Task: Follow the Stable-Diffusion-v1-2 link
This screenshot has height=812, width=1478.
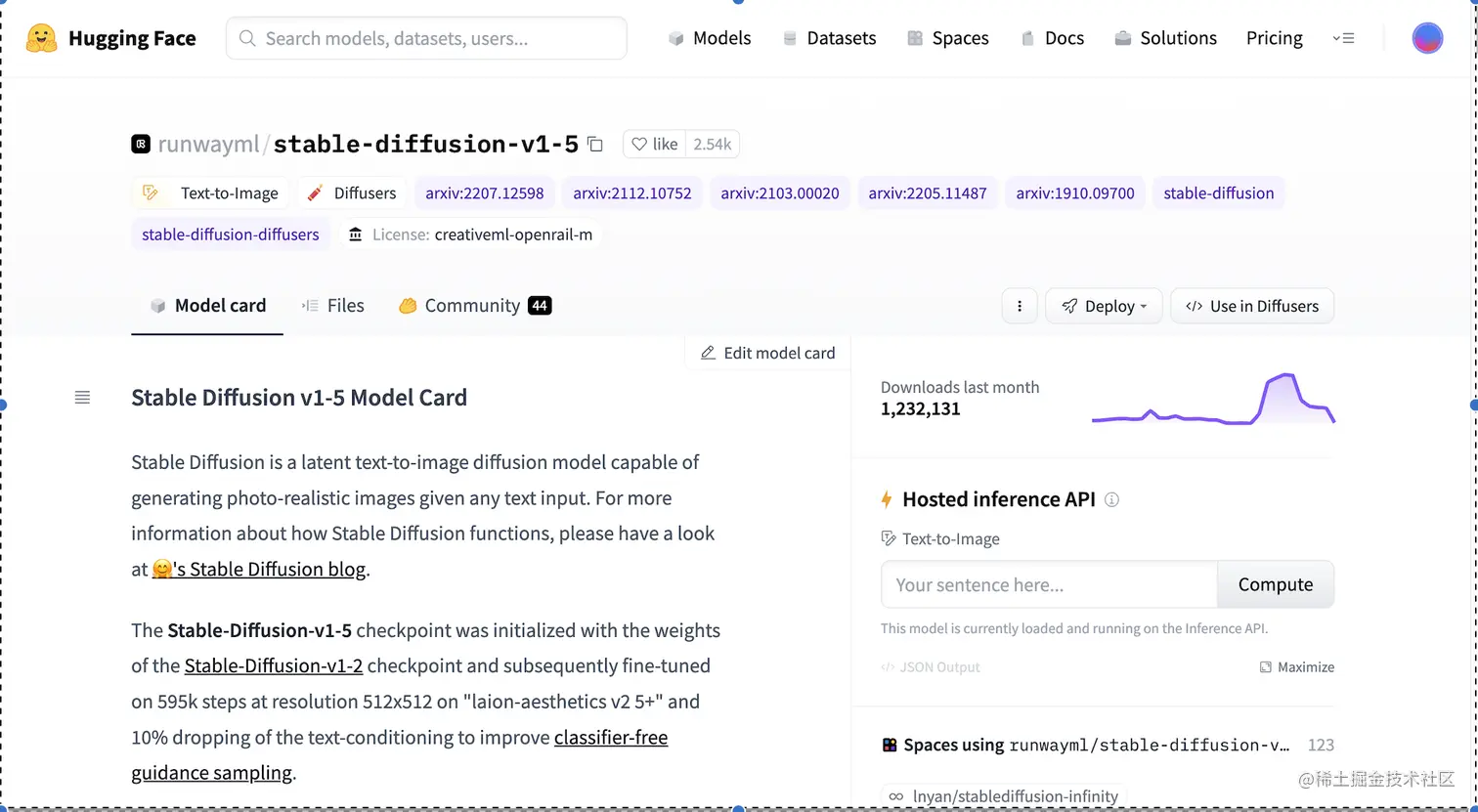Action: pyautogui.click(x=274, y=665)
